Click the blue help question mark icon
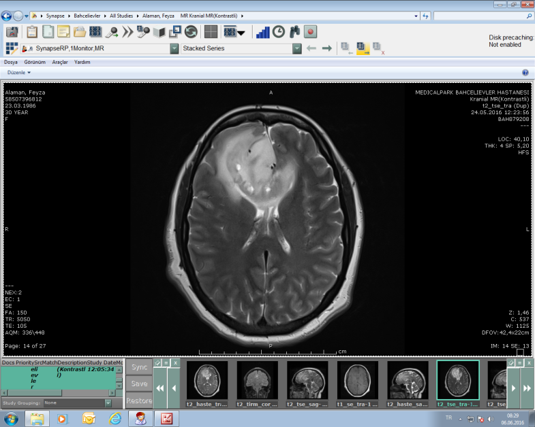 point(525,72)
